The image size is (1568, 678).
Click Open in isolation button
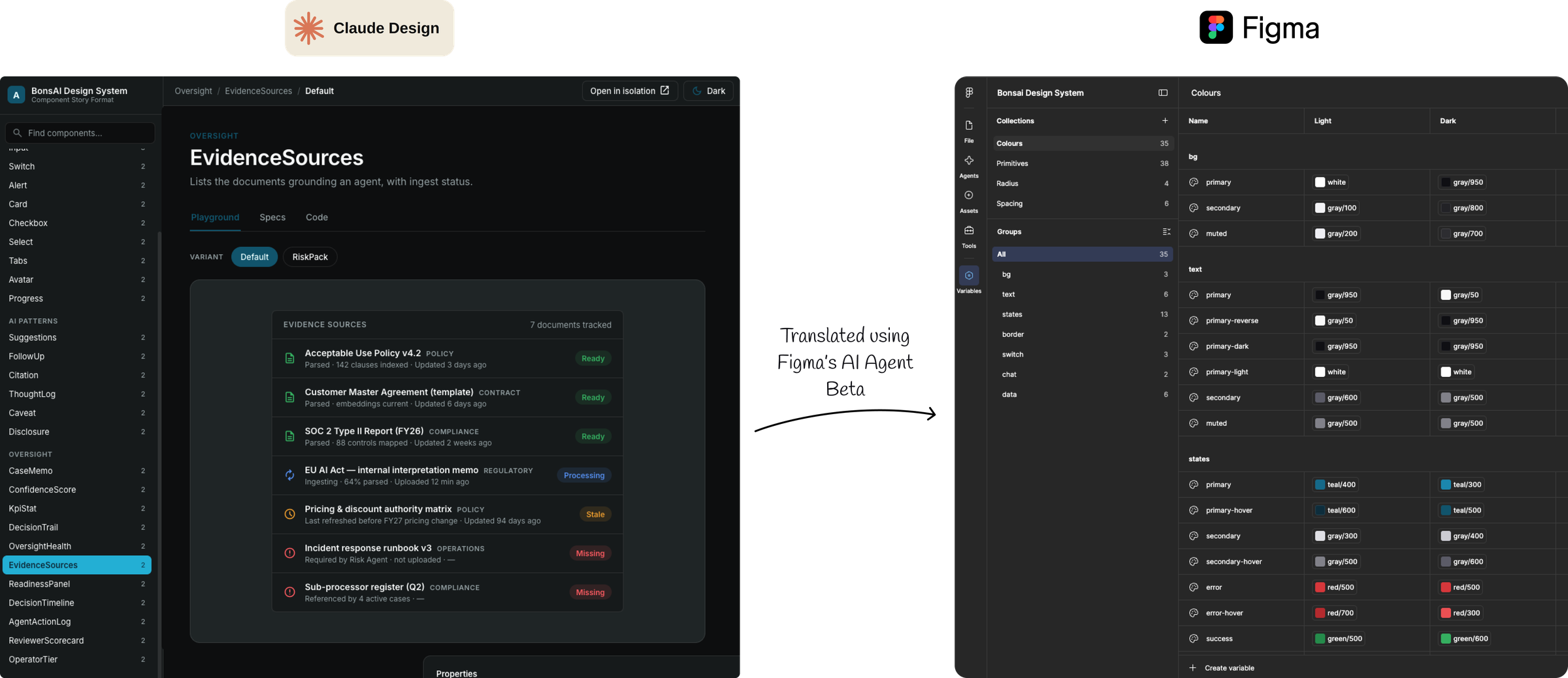[630, 91]
